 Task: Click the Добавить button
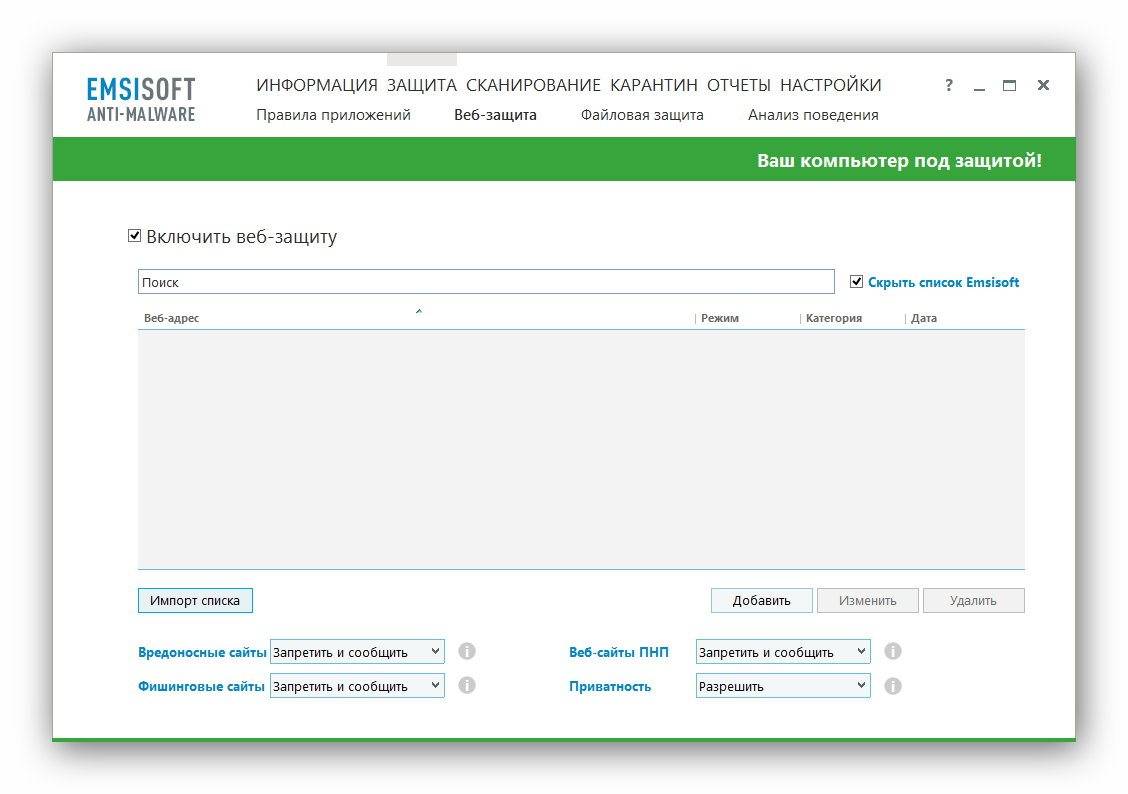[x=761, y=601]
